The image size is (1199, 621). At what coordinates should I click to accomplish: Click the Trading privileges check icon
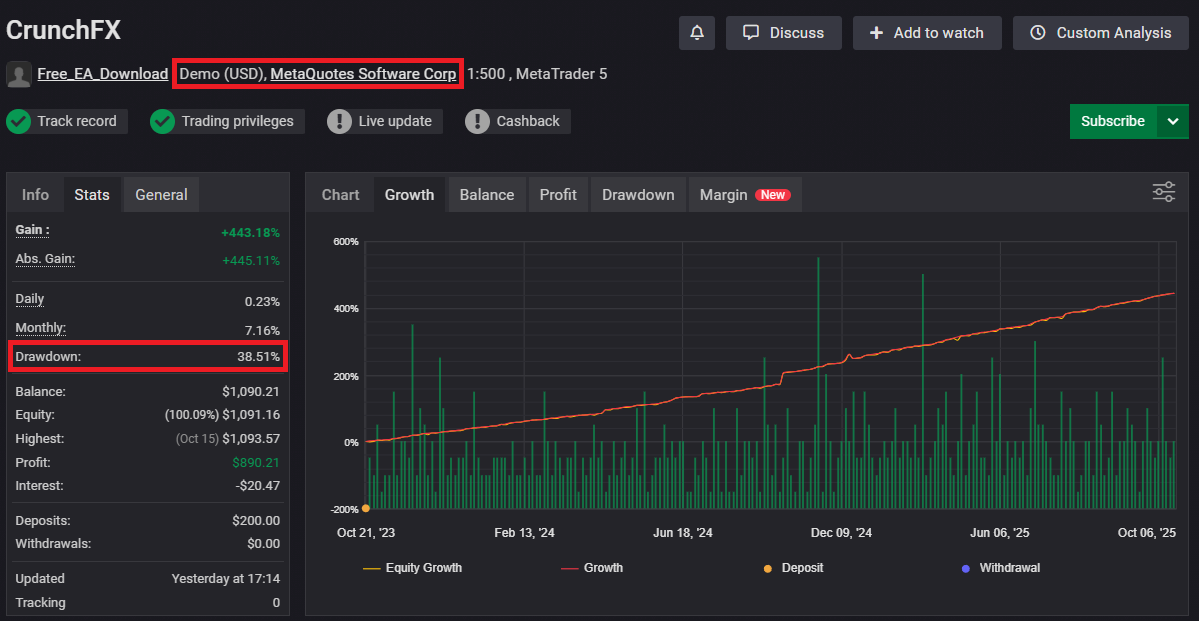(x=162, y=121)
